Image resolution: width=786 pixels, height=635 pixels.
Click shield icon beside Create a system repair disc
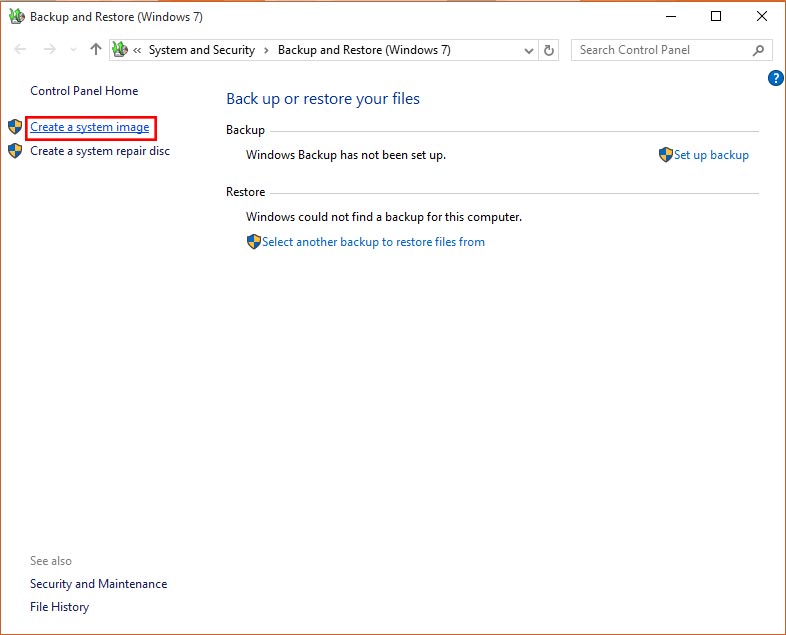(x=15, y=151)
